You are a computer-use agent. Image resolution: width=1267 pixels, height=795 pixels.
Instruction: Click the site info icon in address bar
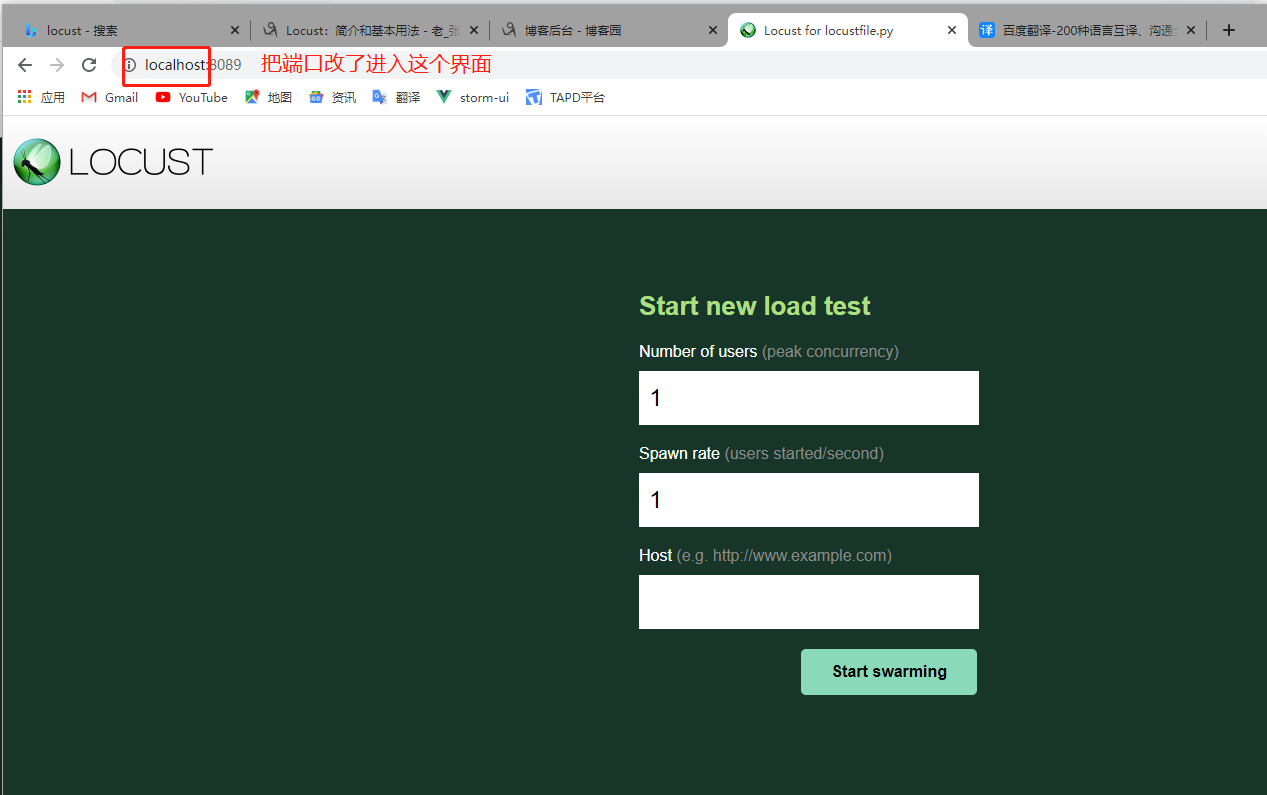coord(129,65)
